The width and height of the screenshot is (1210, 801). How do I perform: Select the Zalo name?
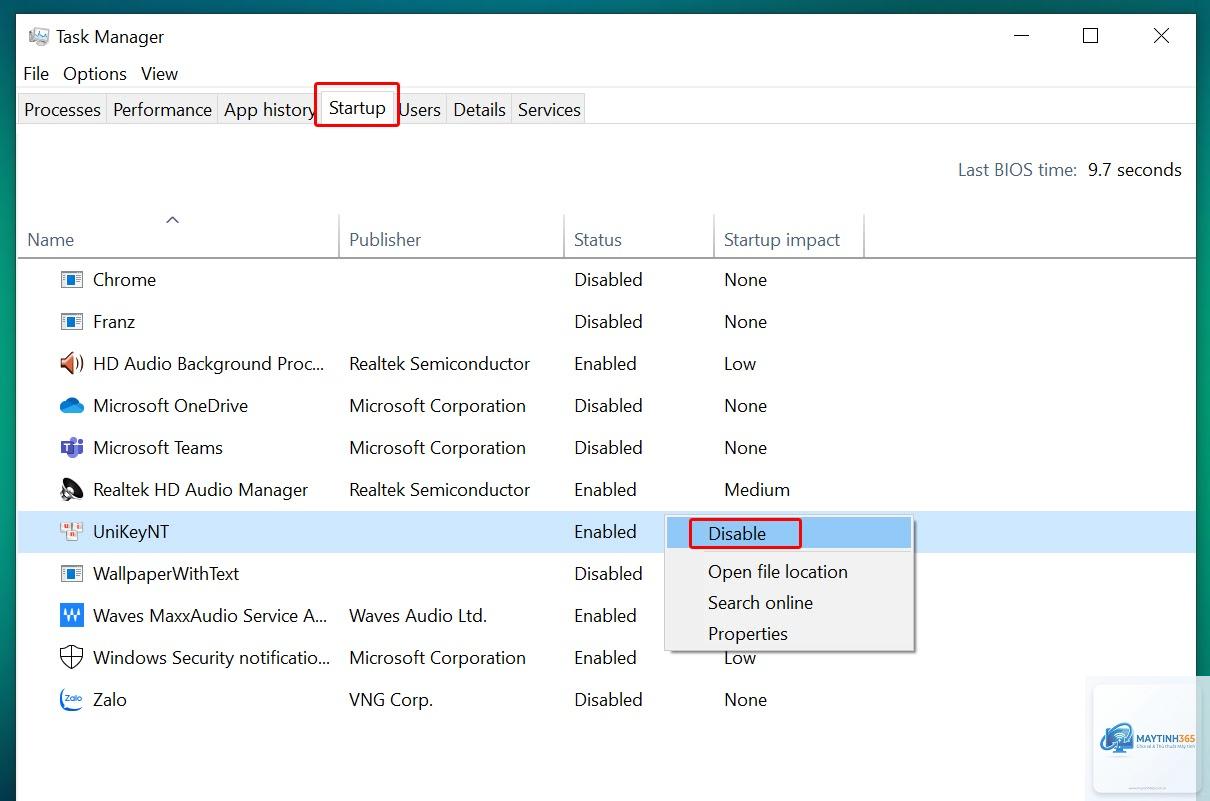[110, 700]
